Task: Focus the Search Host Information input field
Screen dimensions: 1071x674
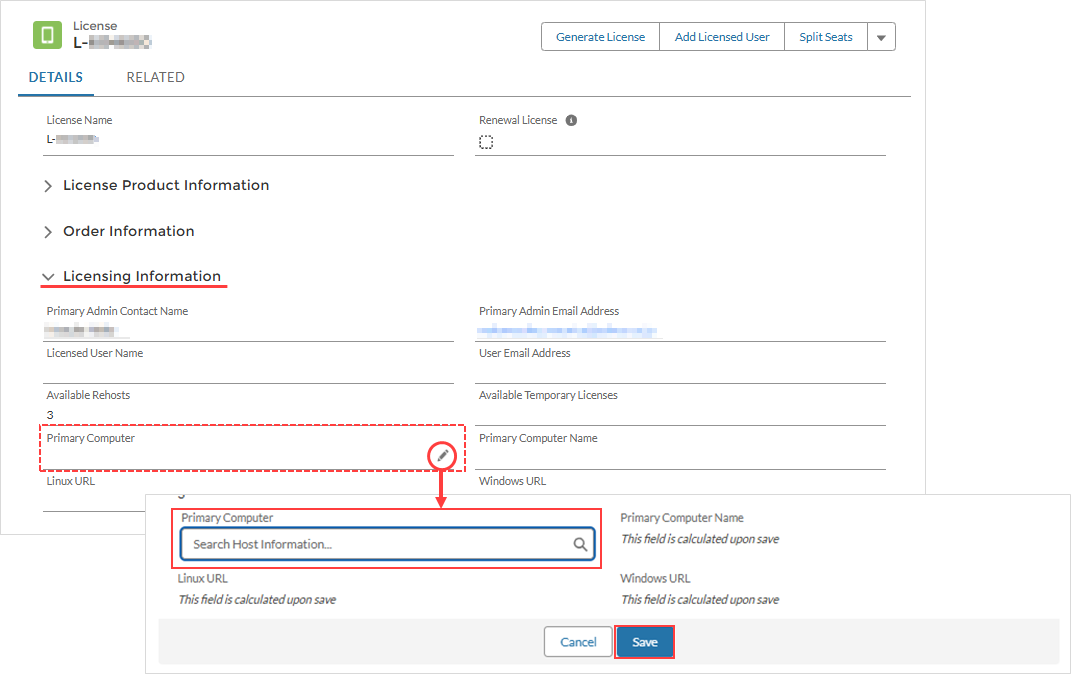Action: tap(378, 545)
